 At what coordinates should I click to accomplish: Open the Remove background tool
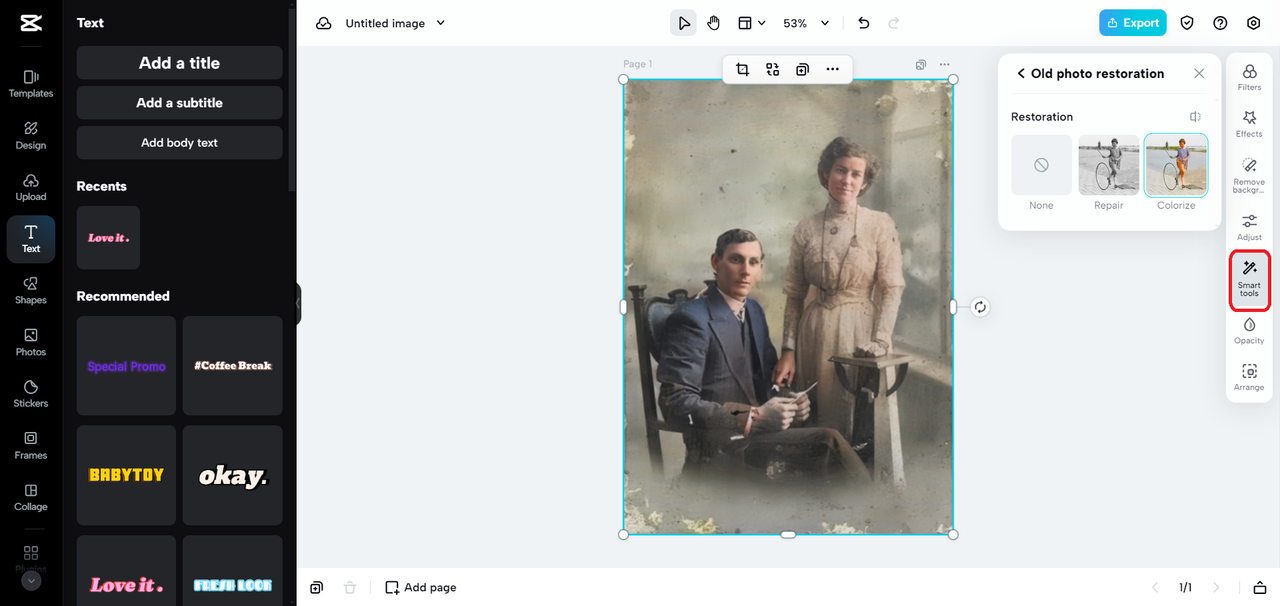[x=1249, y=175]
